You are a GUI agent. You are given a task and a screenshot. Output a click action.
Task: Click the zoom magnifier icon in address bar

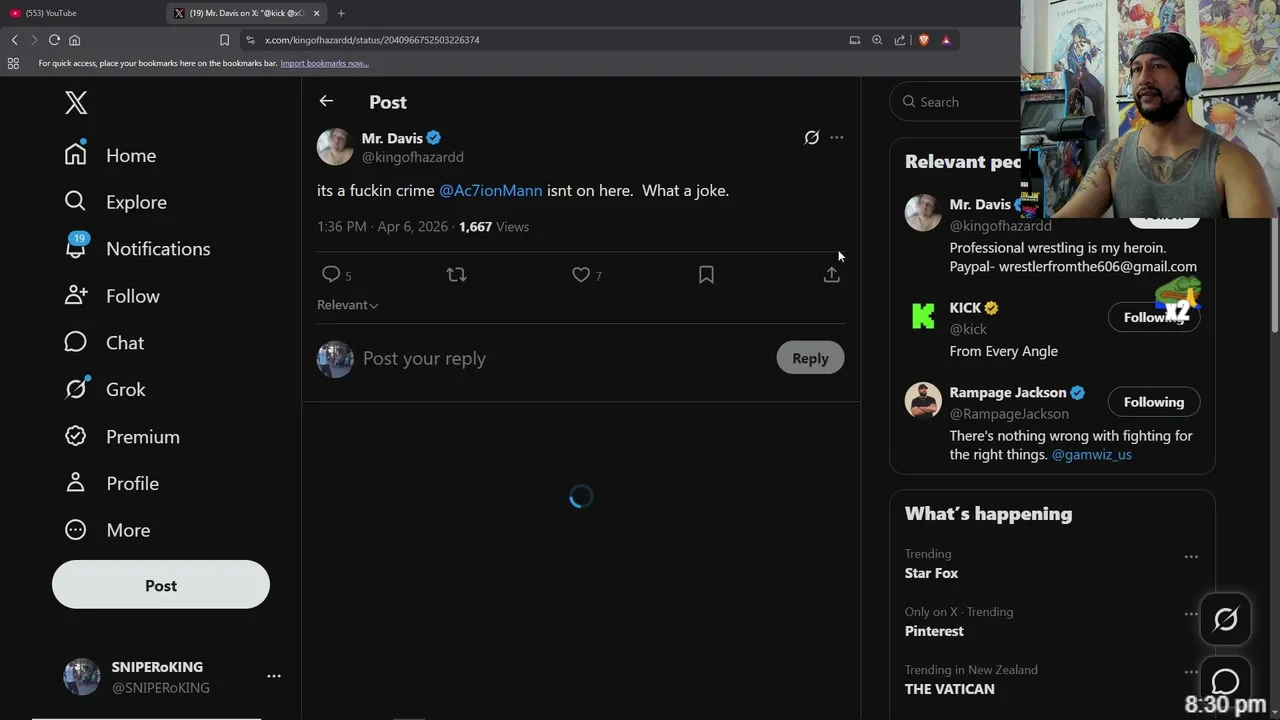pyautogui.click(x=877, y=40)
